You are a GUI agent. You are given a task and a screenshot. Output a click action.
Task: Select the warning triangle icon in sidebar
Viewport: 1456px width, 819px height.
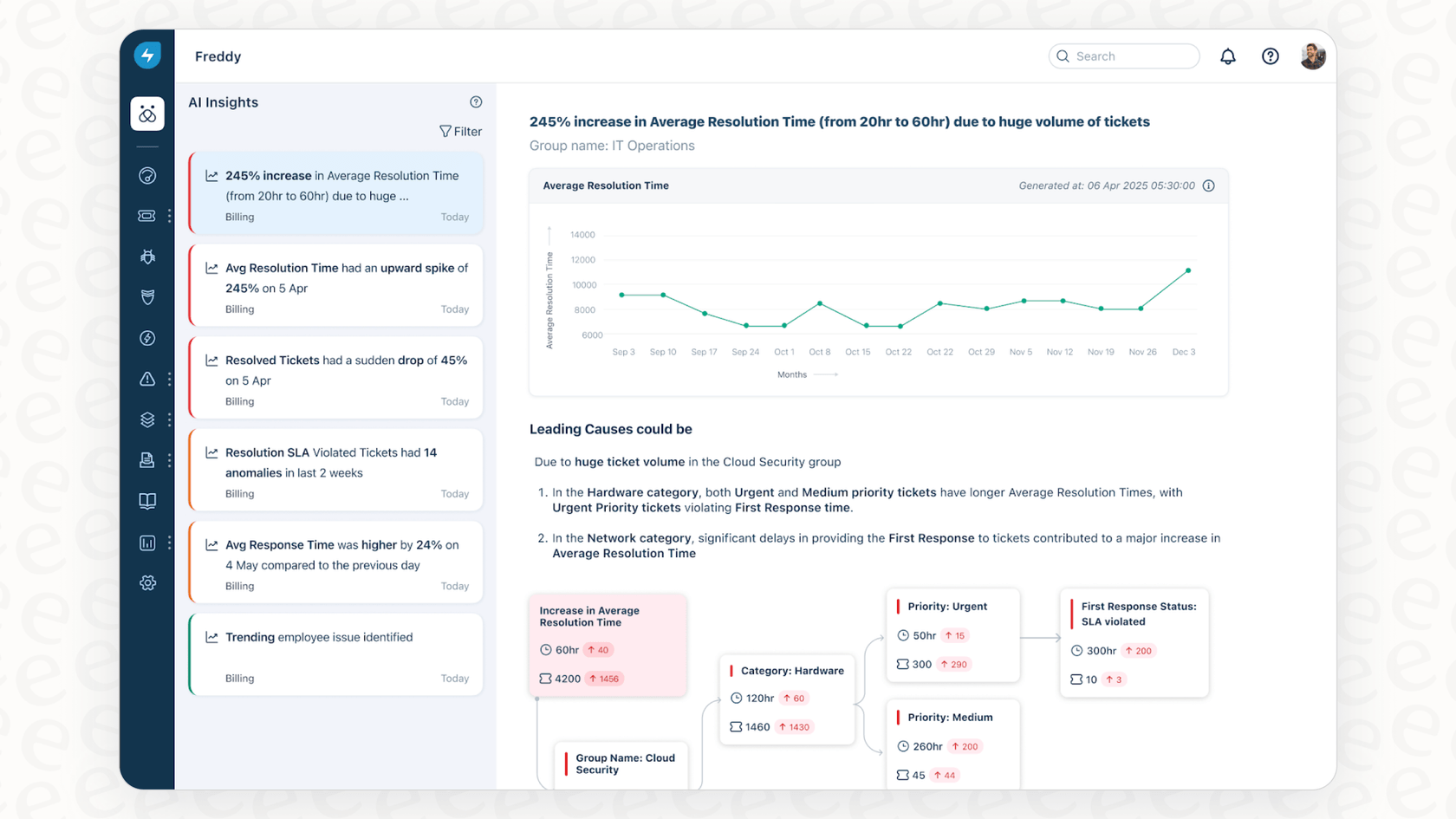(x=147, y=379)
